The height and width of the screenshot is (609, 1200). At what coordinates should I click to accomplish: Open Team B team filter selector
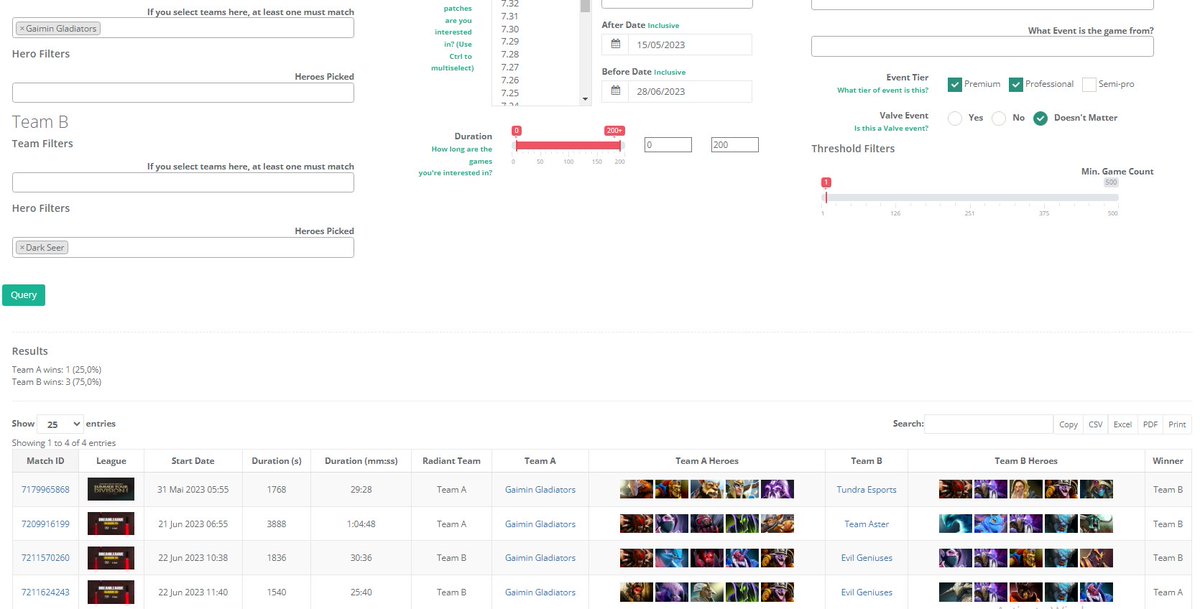pyautogui.click(x=183, y=182)
